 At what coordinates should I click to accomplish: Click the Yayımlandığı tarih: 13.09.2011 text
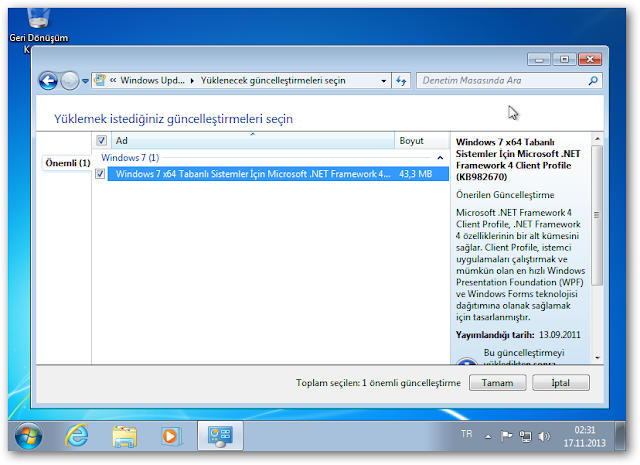click(518, 335)
